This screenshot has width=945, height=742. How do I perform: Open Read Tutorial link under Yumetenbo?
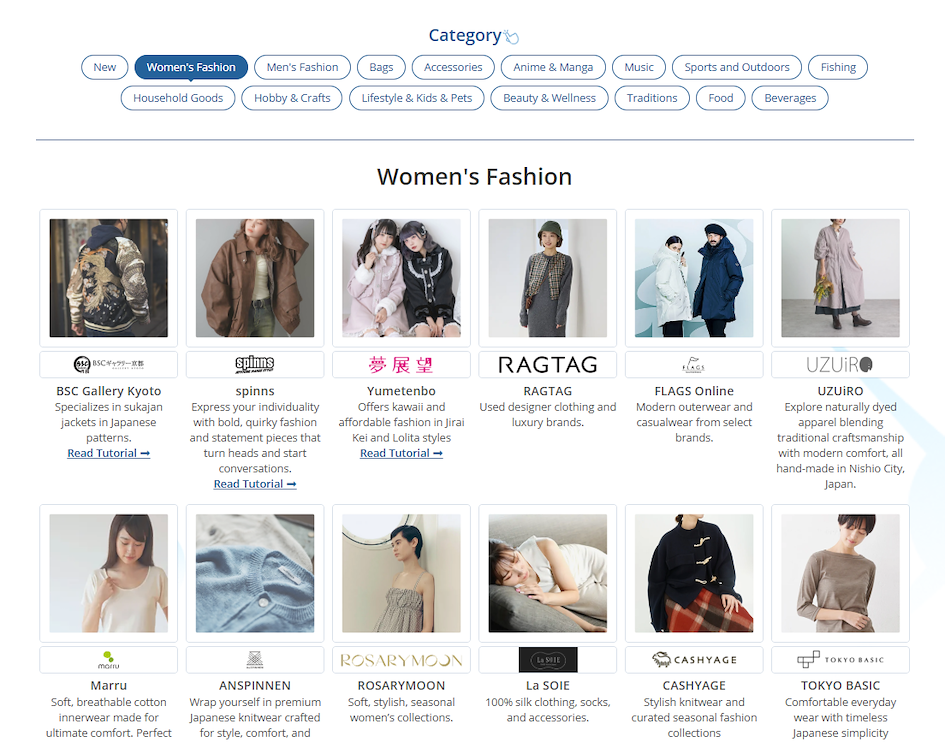click(x=401, y=453)
